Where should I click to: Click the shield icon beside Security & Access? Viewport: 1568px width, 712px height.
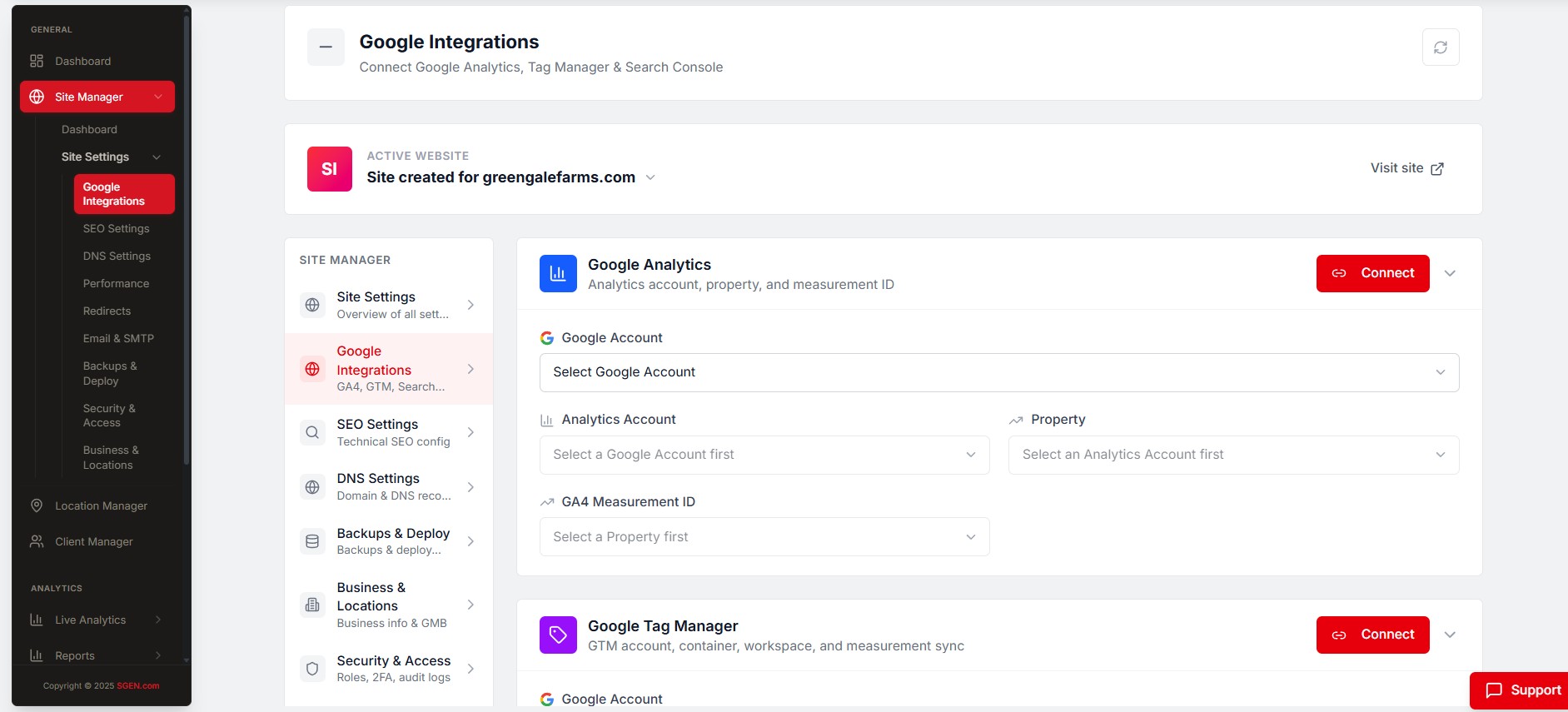pyautogui.click(x=312, y=669)
